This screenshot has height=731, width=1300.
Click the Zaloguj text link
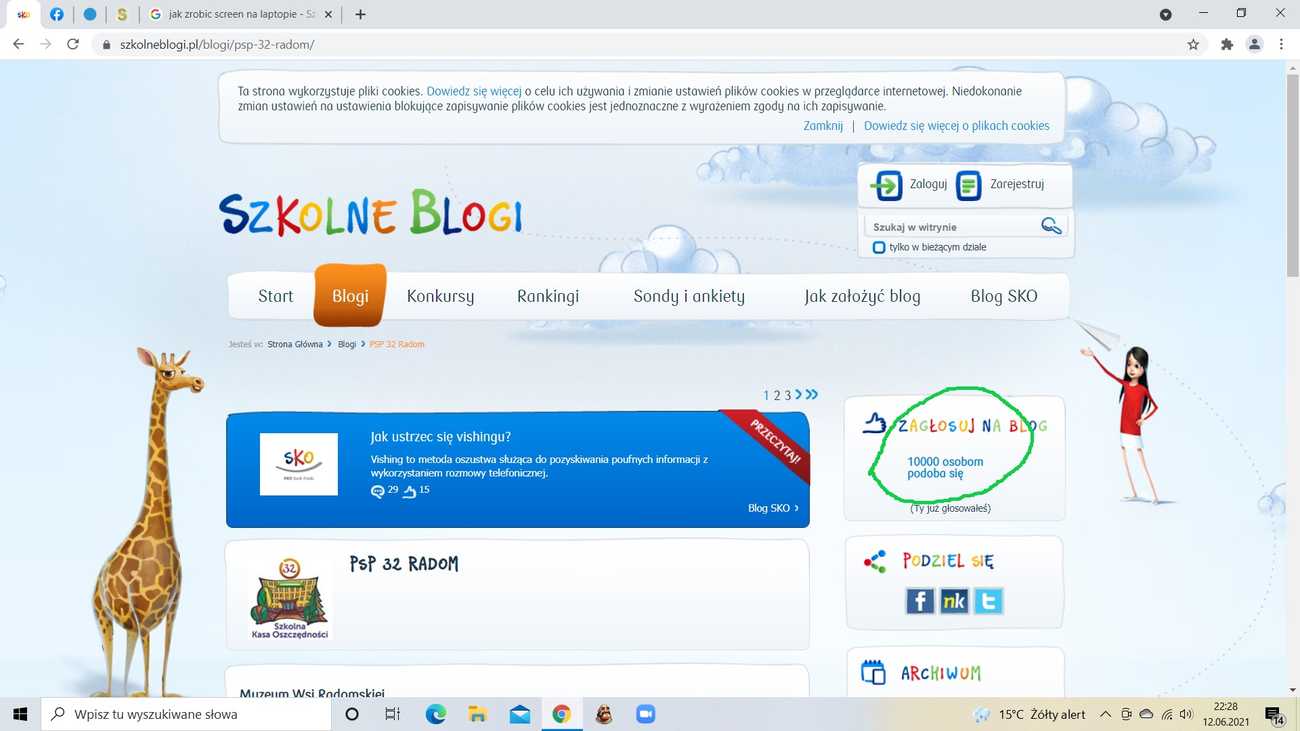pyautogui.click(x=928, y=184)
